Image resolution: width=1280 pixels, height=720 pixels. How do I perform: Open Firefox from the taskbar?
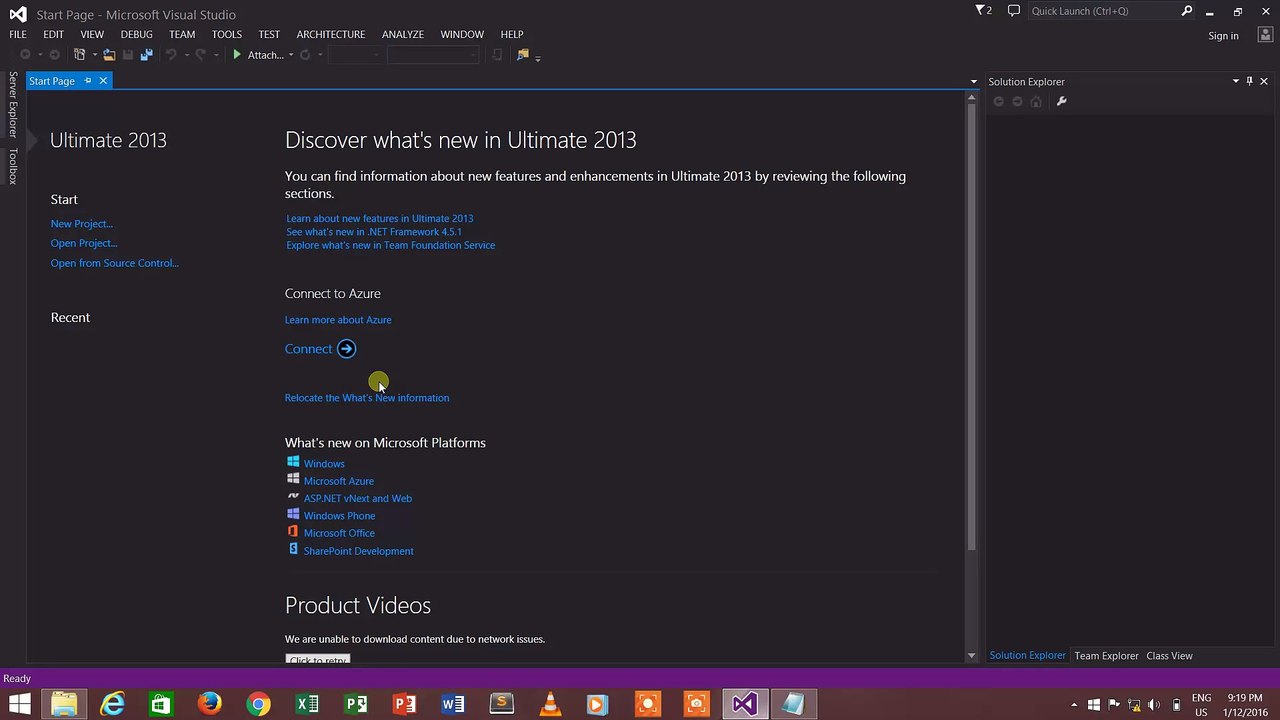point(209,704)
